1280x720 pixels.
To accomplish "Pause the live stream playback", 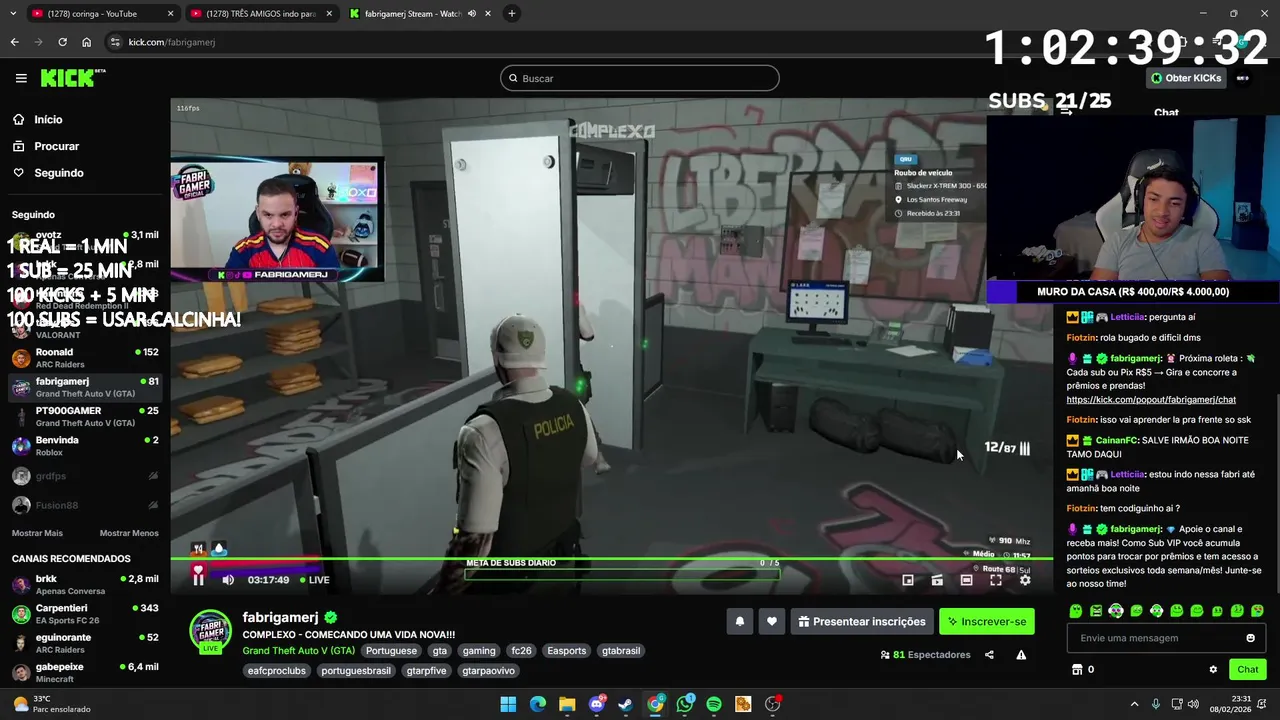I will 198,579.
